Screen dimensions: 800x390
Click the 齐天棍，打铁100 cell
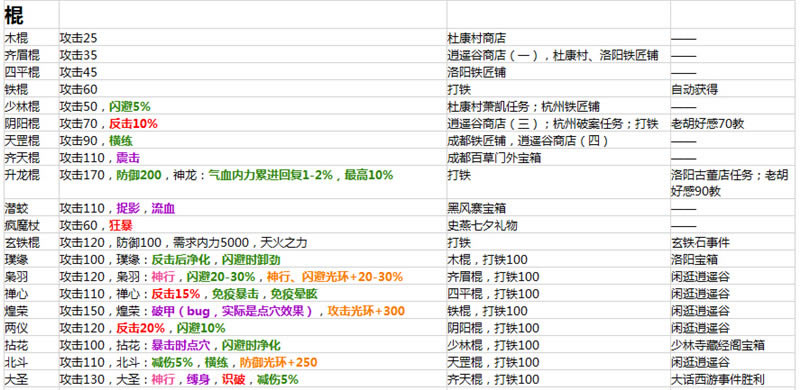click(559, 380)
